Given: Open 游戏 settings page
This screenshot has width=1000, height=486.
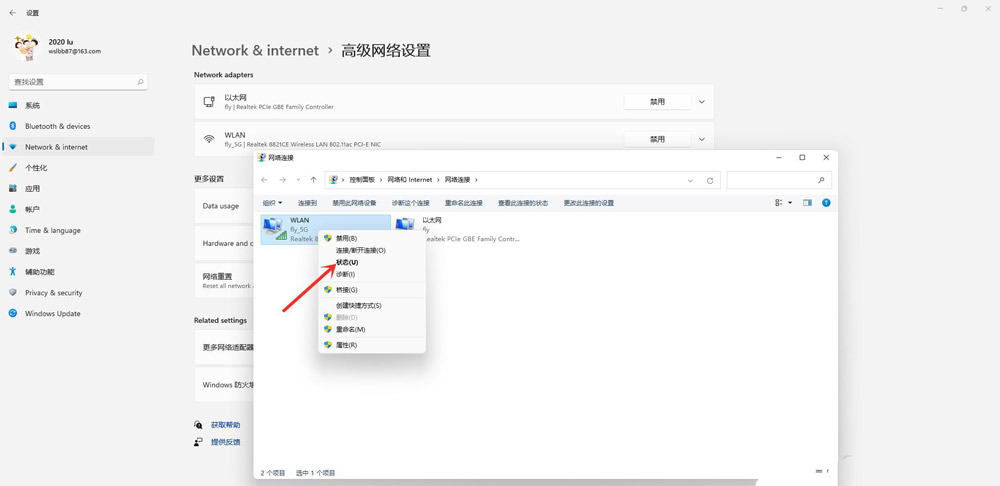Looking at the screenshot, I should coord(78,251).
